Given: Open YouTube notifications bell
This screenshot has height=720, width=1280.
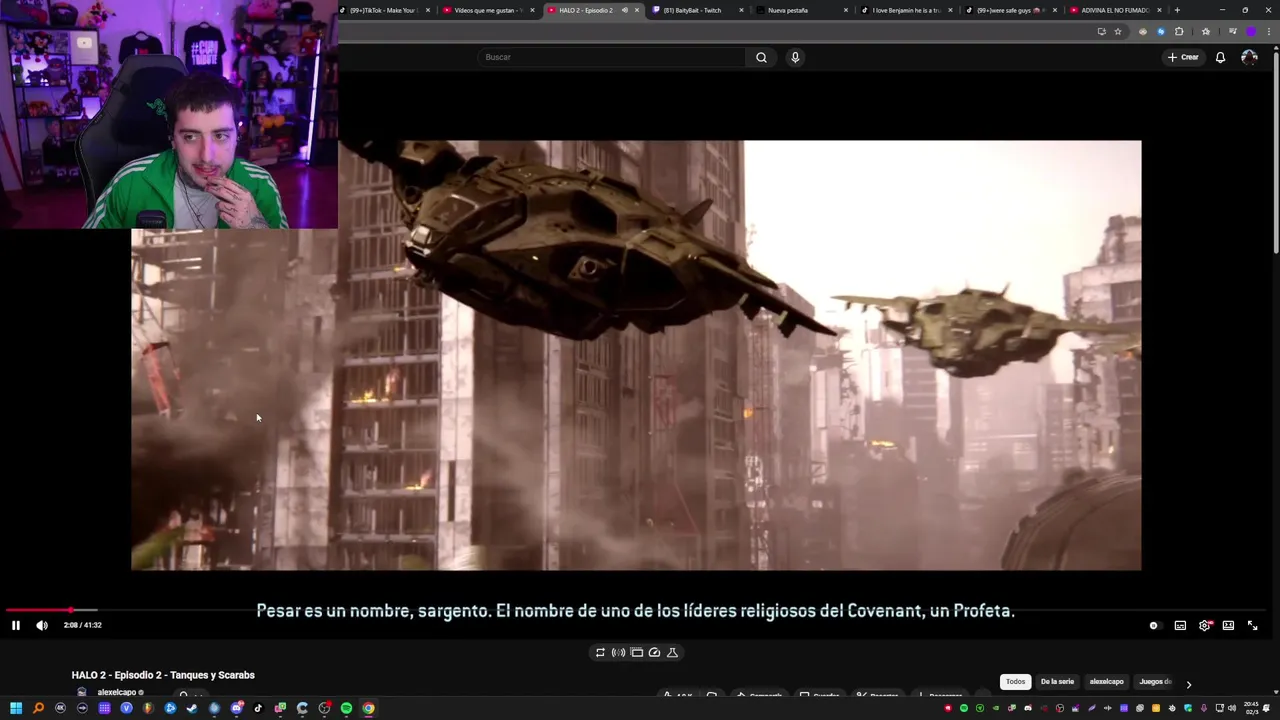Looking at the screenshot, I should [1220, 57].
